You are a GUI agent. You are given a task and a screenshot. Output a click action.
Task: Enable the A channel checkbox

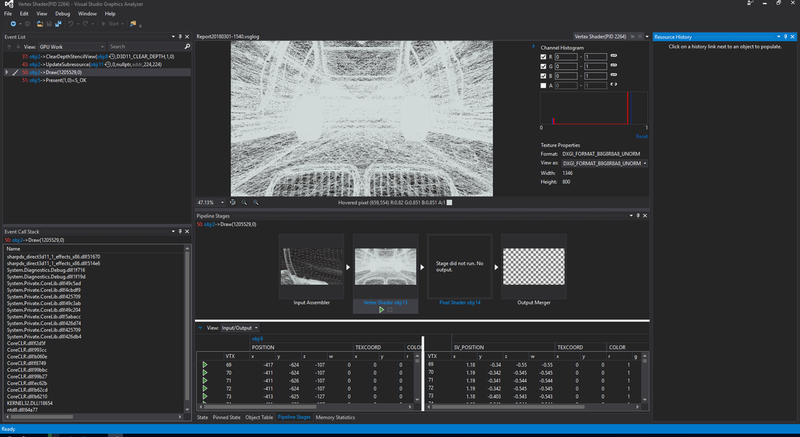click(x=543, y=85)
